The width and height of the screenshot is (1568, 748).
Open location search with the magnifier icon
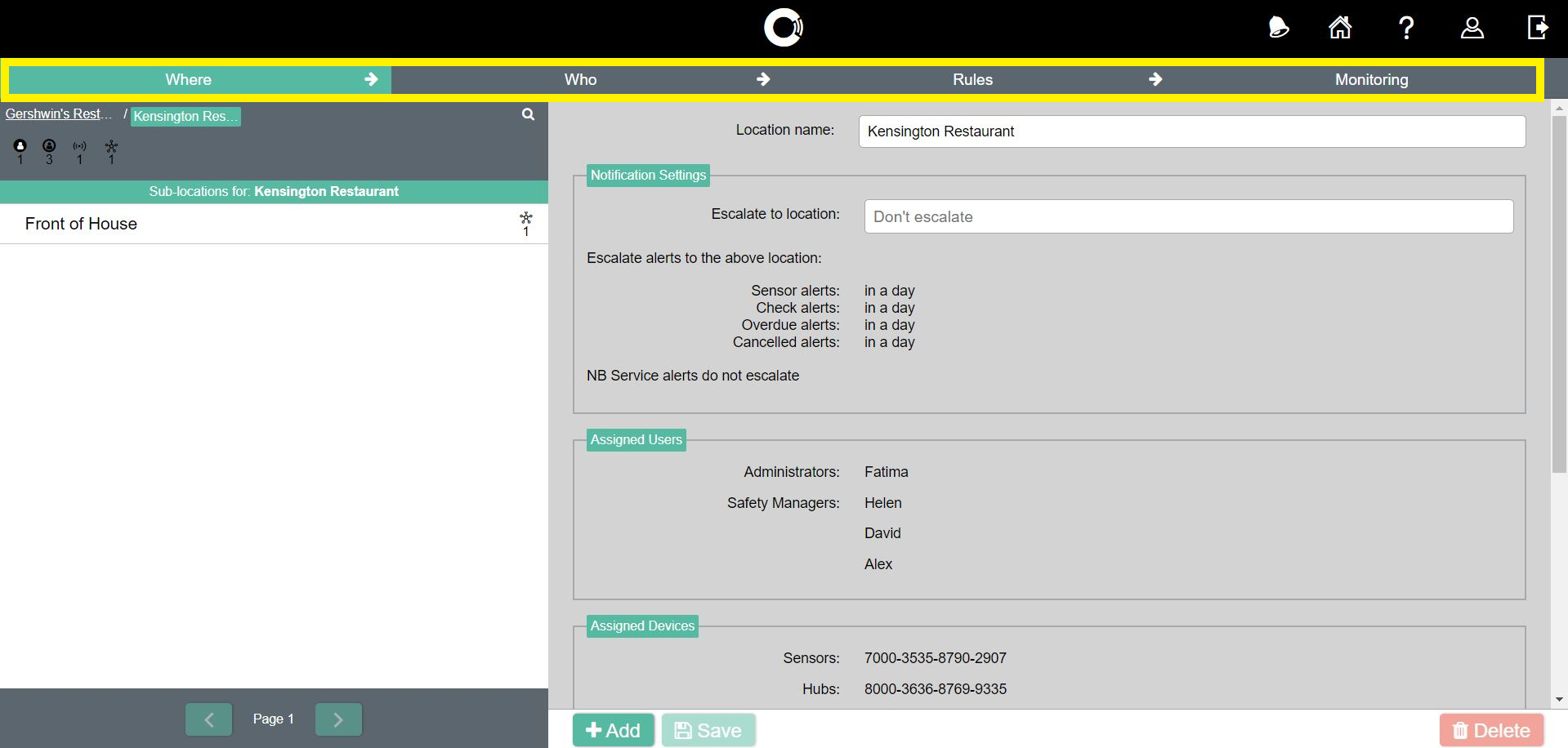[527, 114]
